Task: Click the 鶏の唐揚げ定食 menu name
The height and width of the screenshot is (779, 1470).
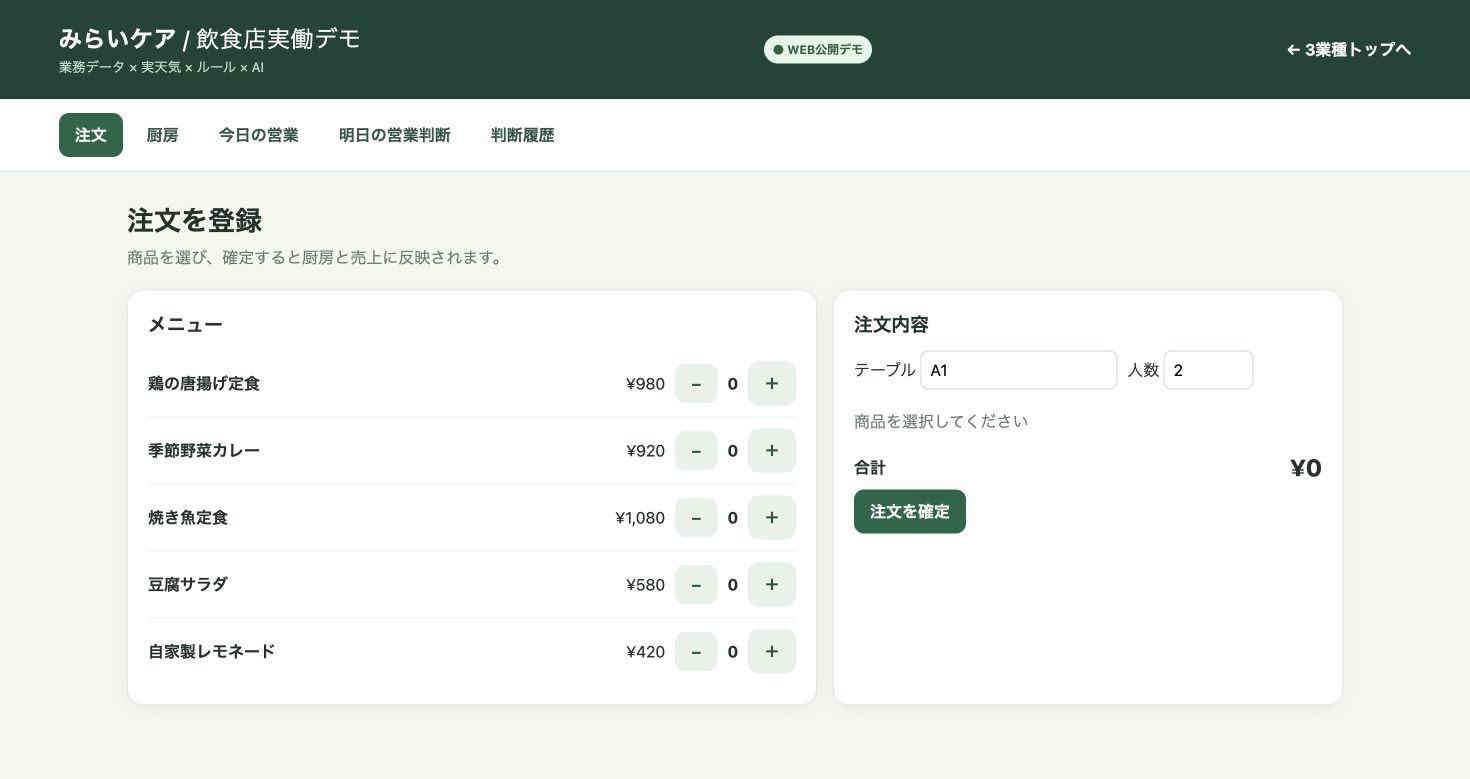Action: (x=204, y=384)
